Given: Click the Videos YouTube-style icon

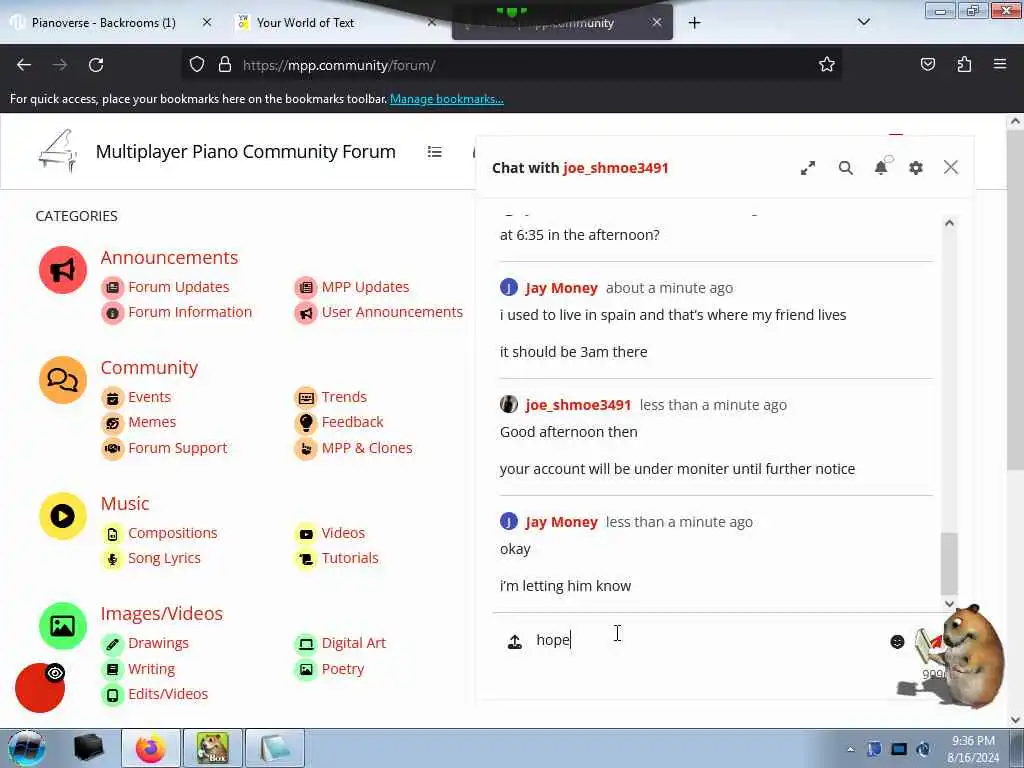Looking at the screenshot, I should 306,534.
